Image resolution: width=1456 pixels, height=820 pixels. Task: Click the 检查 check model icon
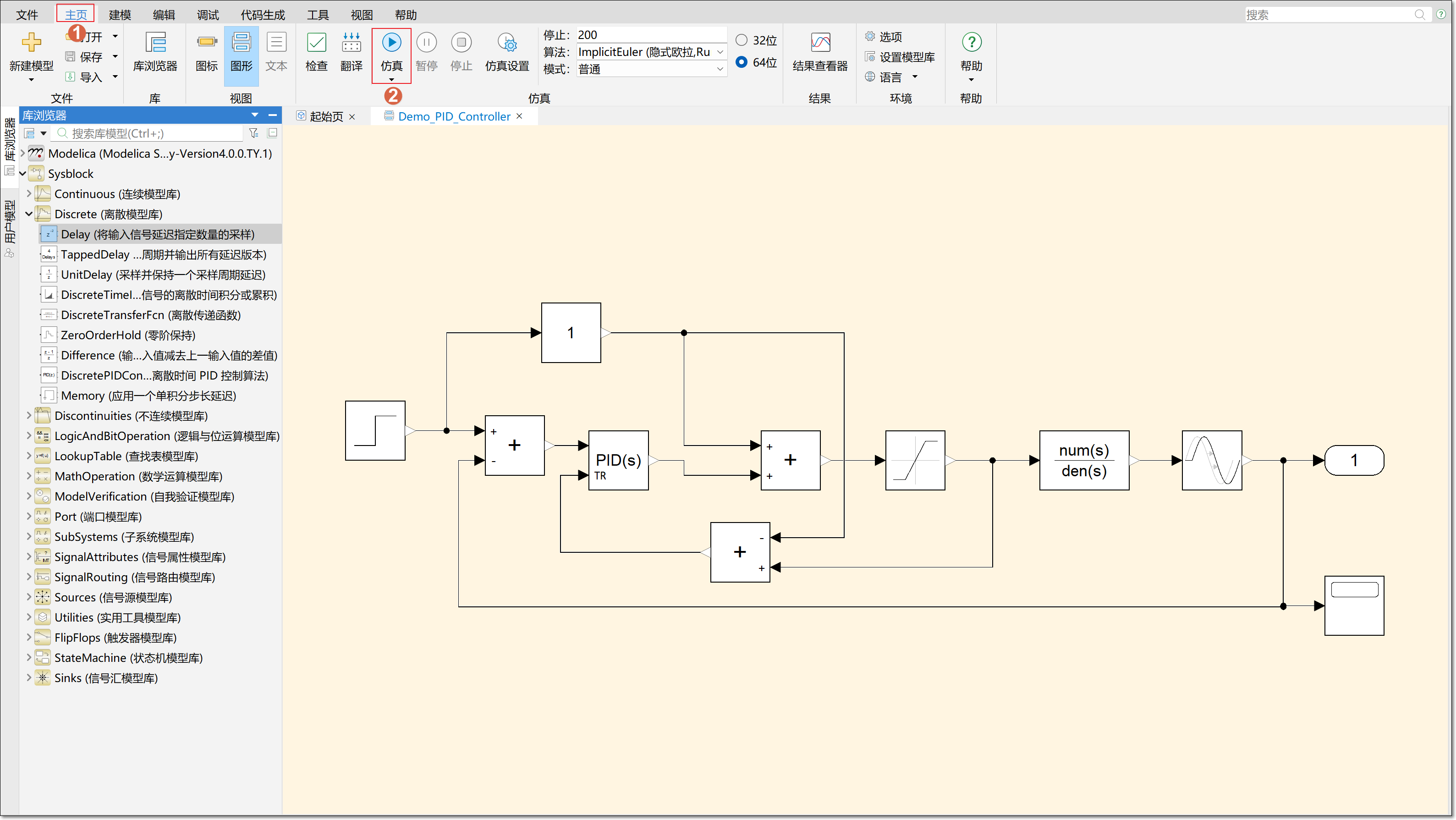pos(316,42)
